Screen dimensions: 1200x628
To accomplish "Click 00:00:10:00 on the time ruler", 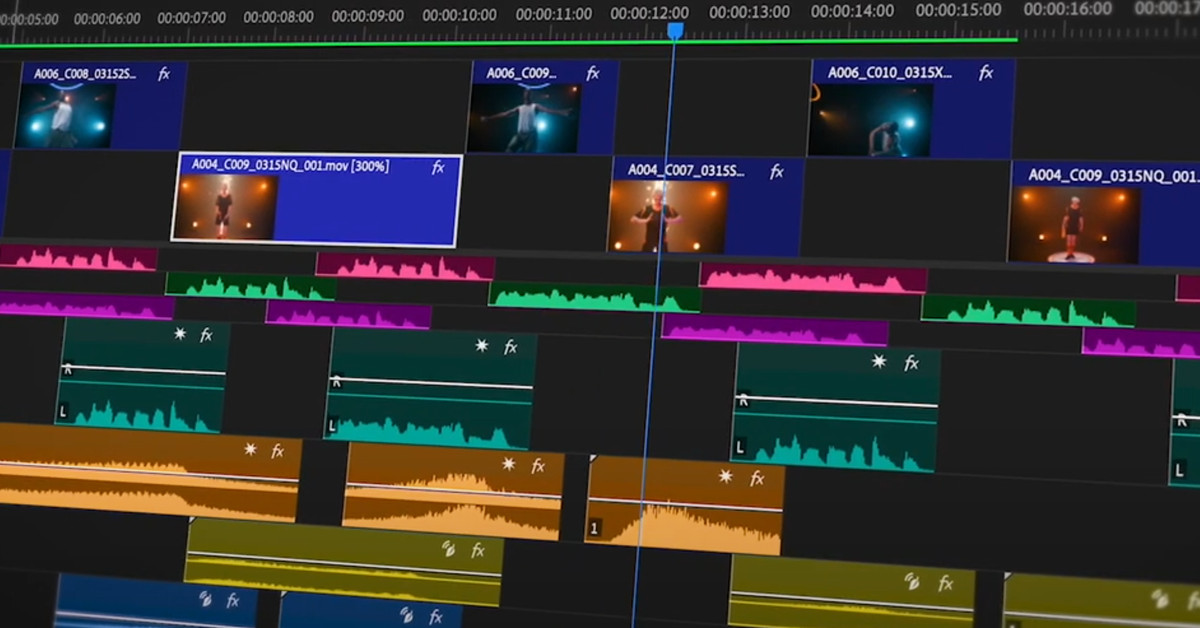I will (459, 15).
